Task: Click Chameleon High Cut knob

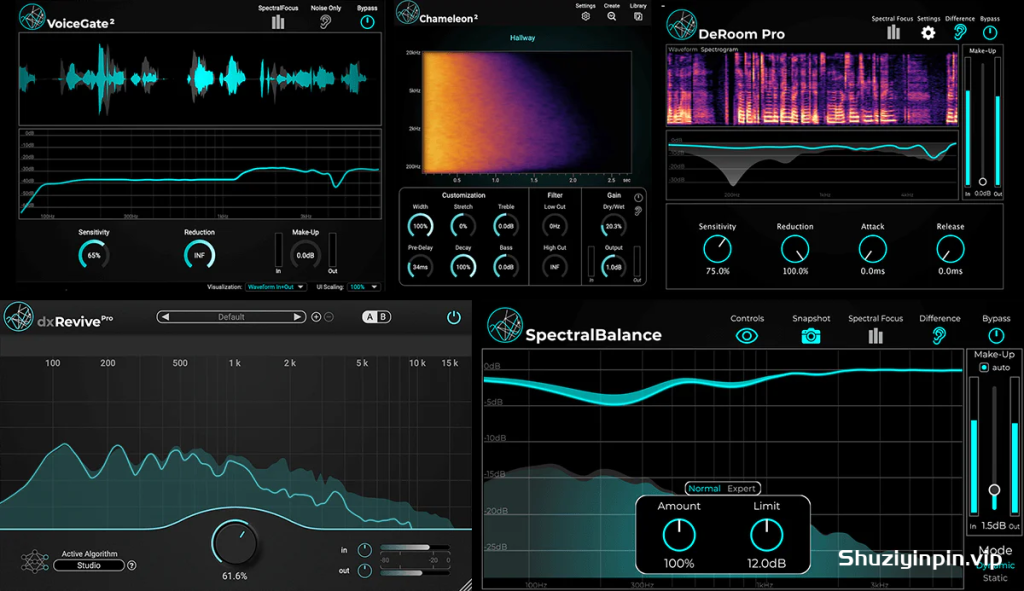Action: click(x=554, y=266)
